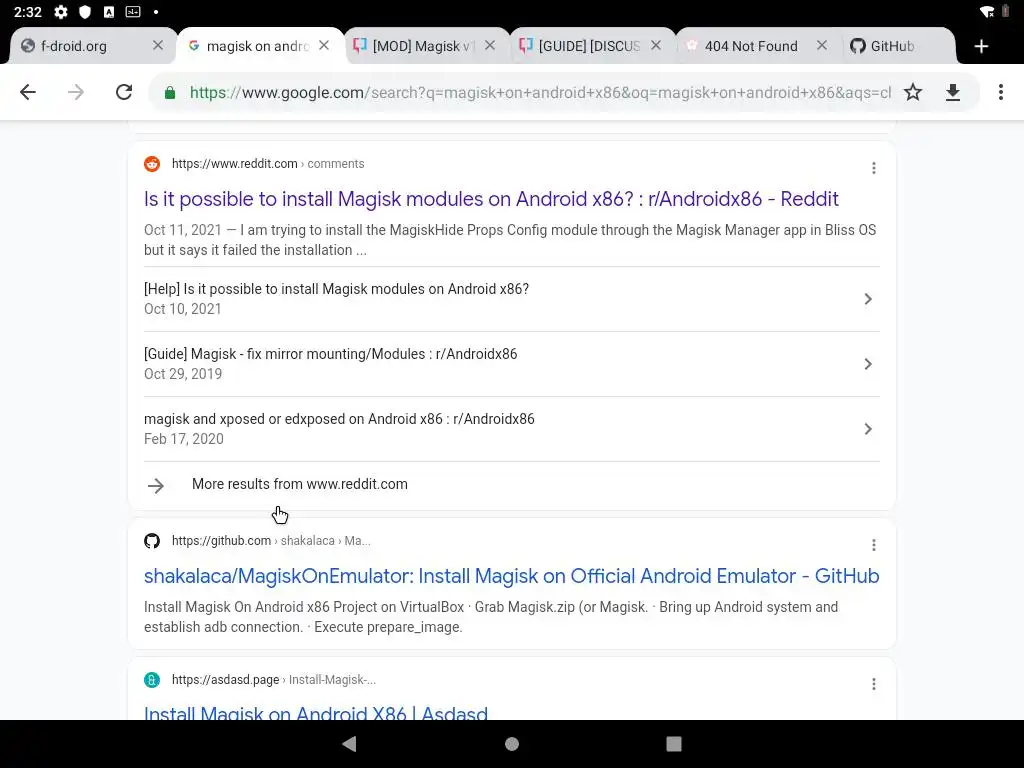
Task: Expand the chevron for the [Help] sublink
Action: 868,299
